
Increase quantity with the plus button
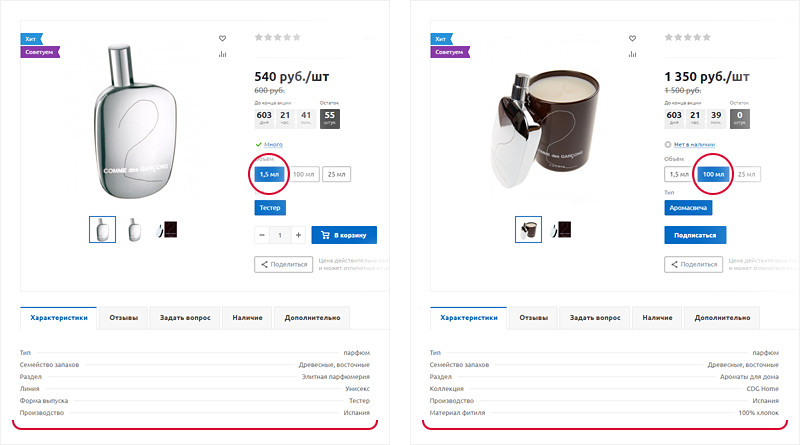tap(298, 235)
